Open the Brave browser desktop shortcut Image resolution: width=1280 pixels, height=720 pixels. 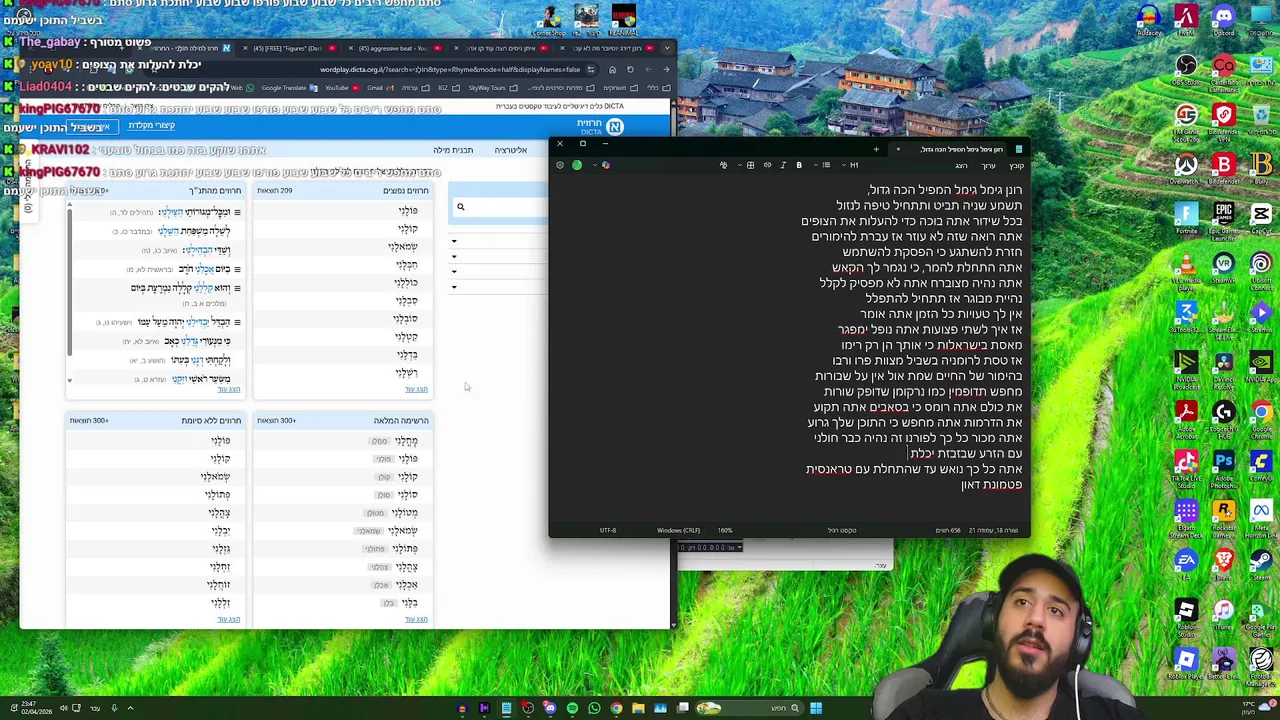coord(1223,565)
